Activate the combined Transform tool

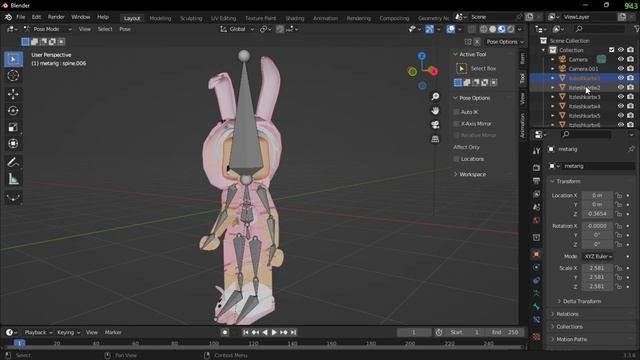coord(13,143)
